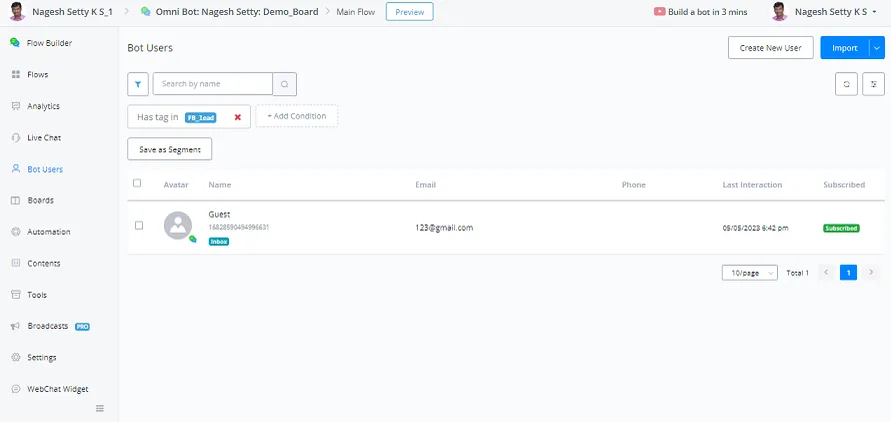The width and height of the screenshot is (891, 422).
Task: Remove the FB_lead tag condition
Action: (x=238, y=117)
